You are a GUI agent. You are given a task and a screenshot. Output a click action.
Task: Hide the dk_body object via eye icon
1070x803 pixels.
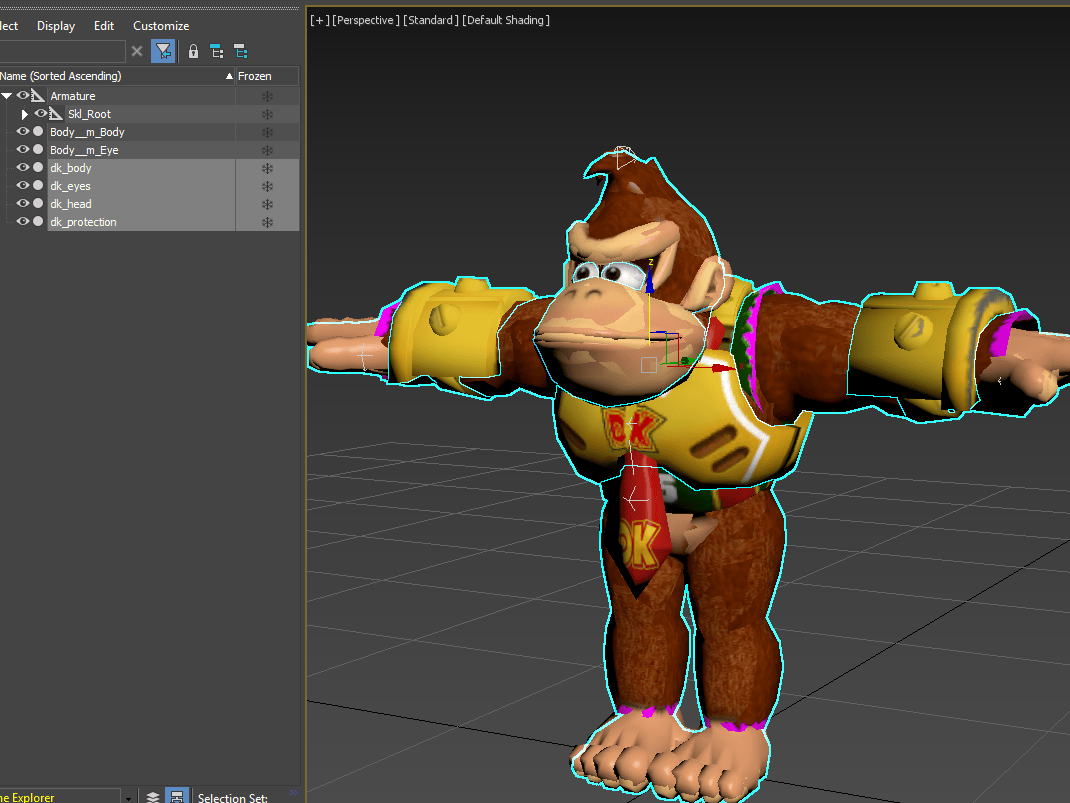(22, 168)
